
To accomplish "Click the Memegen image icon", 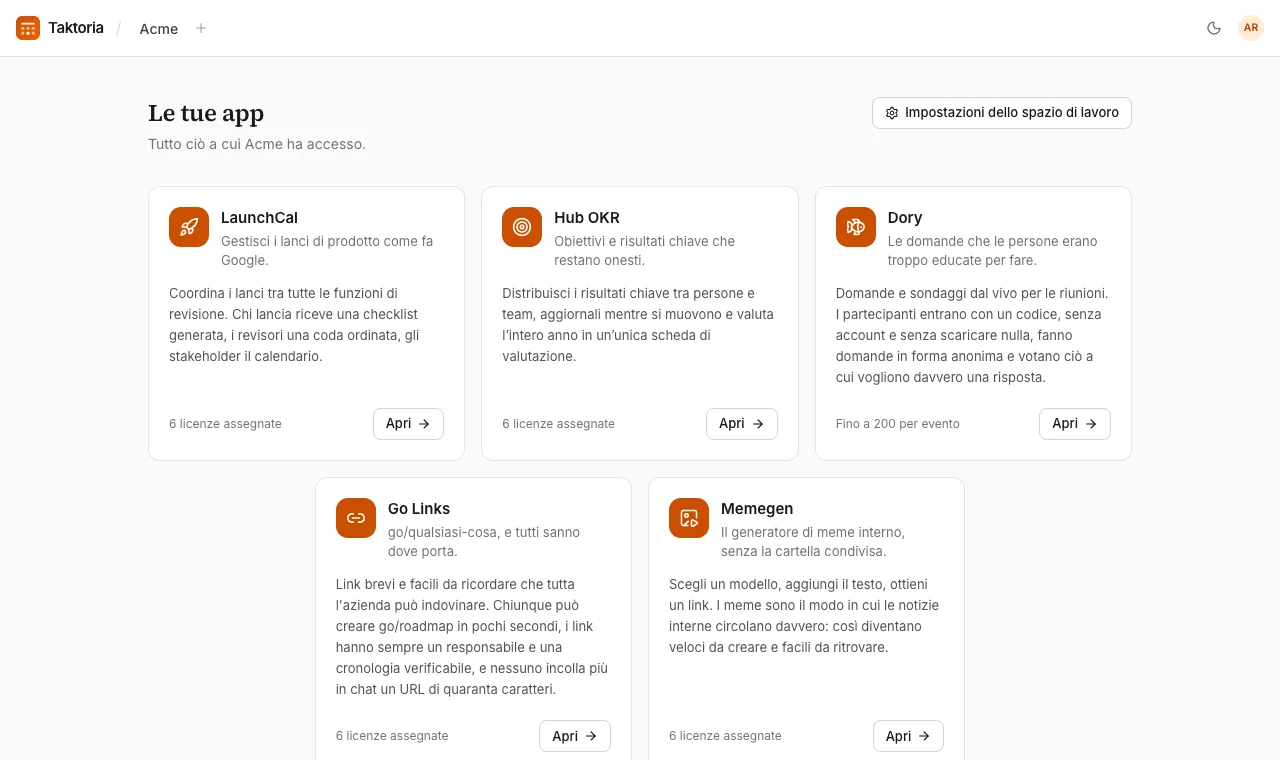I will pyautogui.click(x=689, y=518).
